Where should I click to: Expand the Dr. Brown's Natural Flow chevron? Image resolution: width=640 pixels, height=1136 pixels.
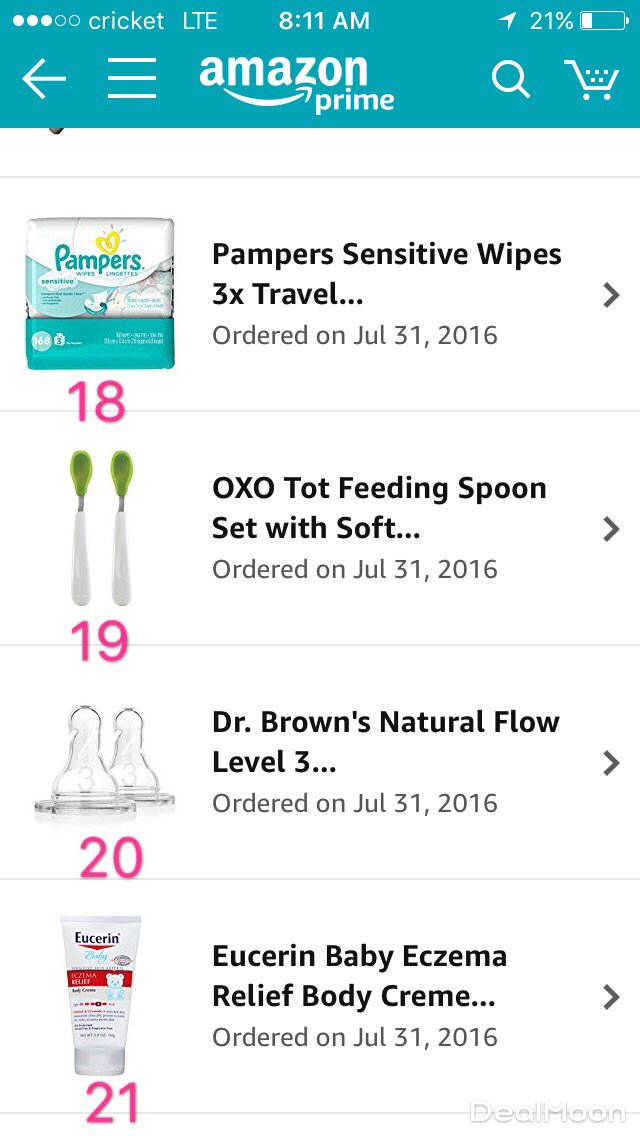point(611,762)
